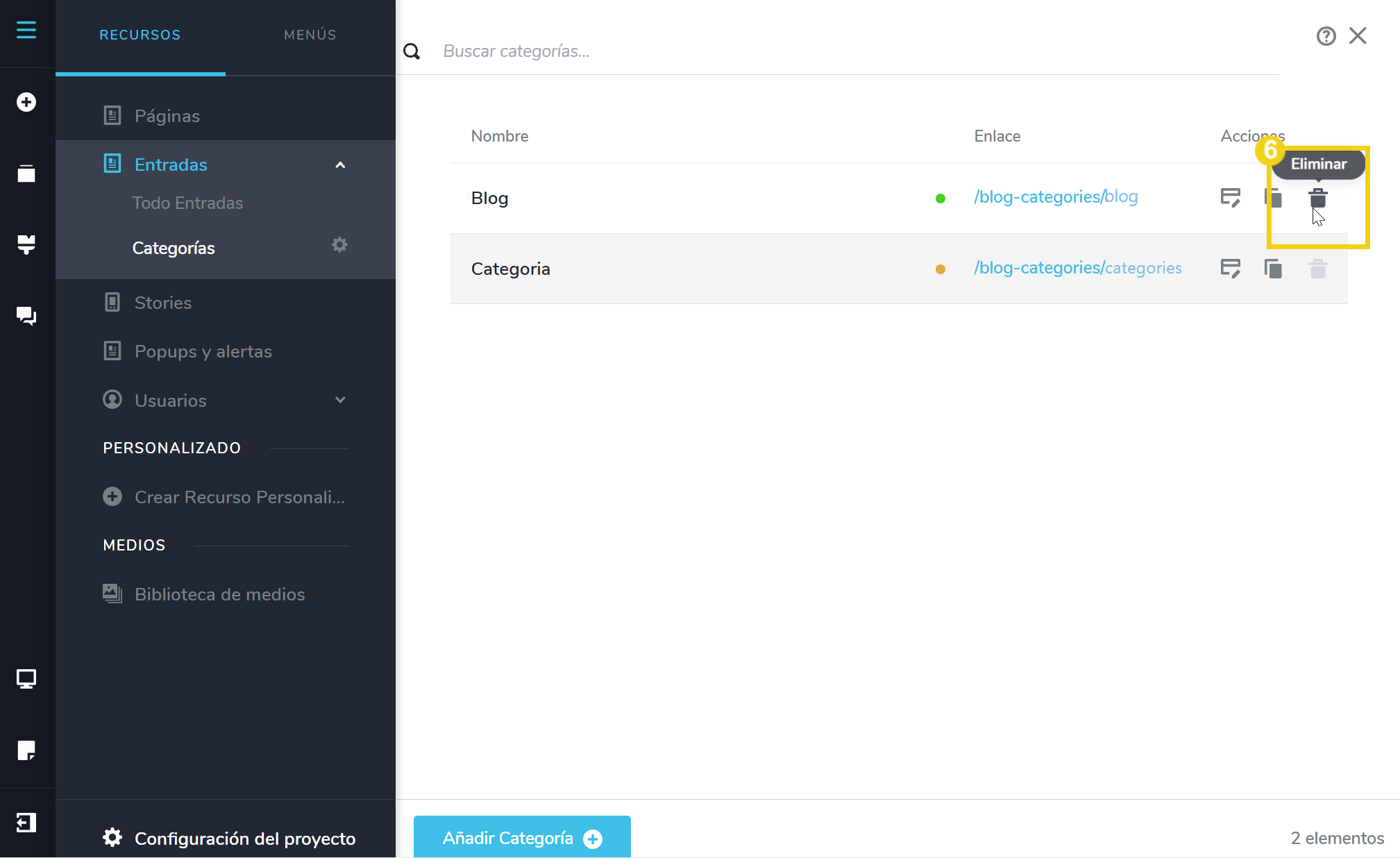Open the help question mark icon

pyautogui.click(x=1326, y=36)
